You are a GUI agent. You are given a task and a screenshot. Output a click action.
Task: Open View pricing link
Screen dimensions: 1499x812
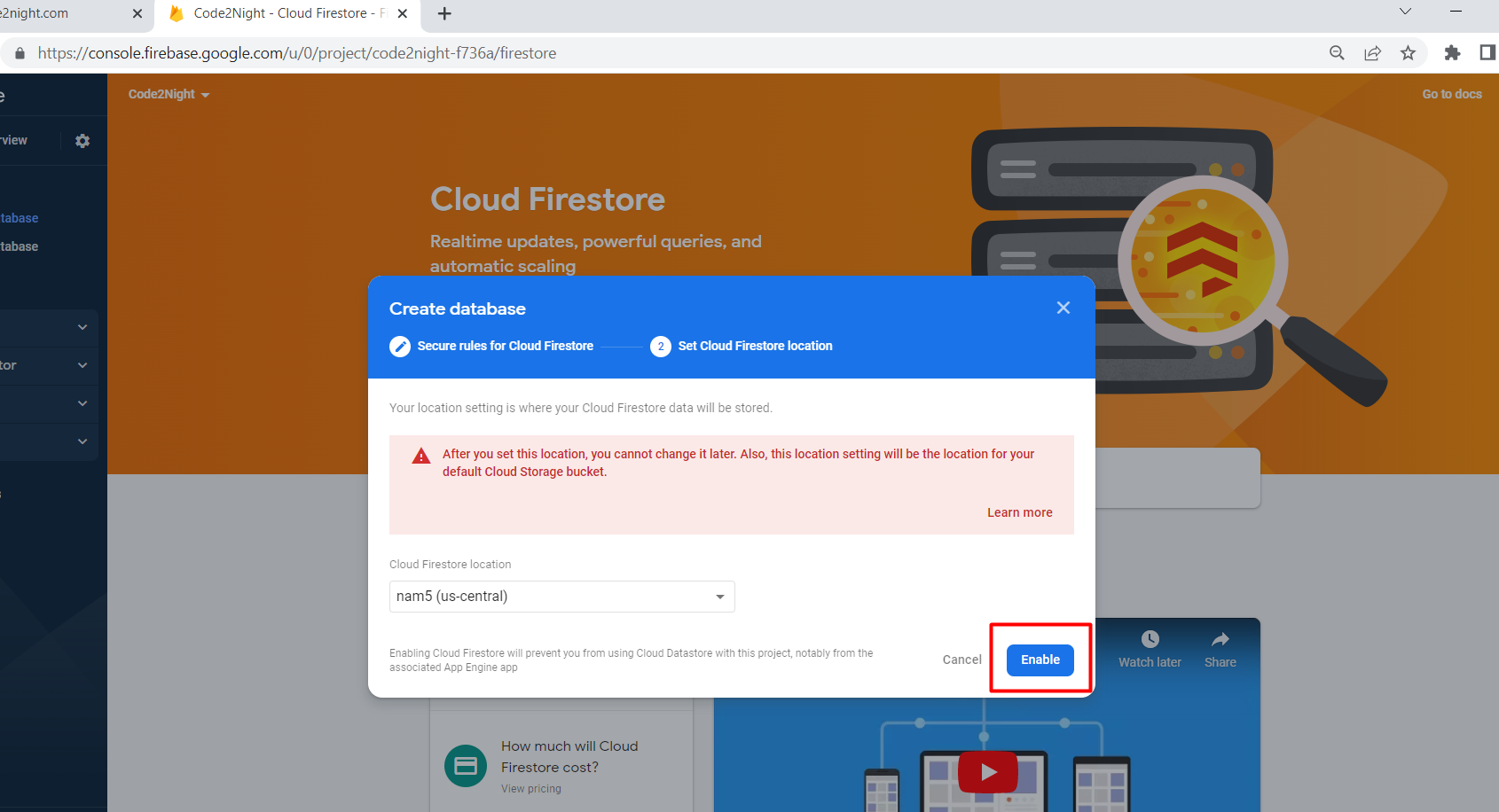530,789
